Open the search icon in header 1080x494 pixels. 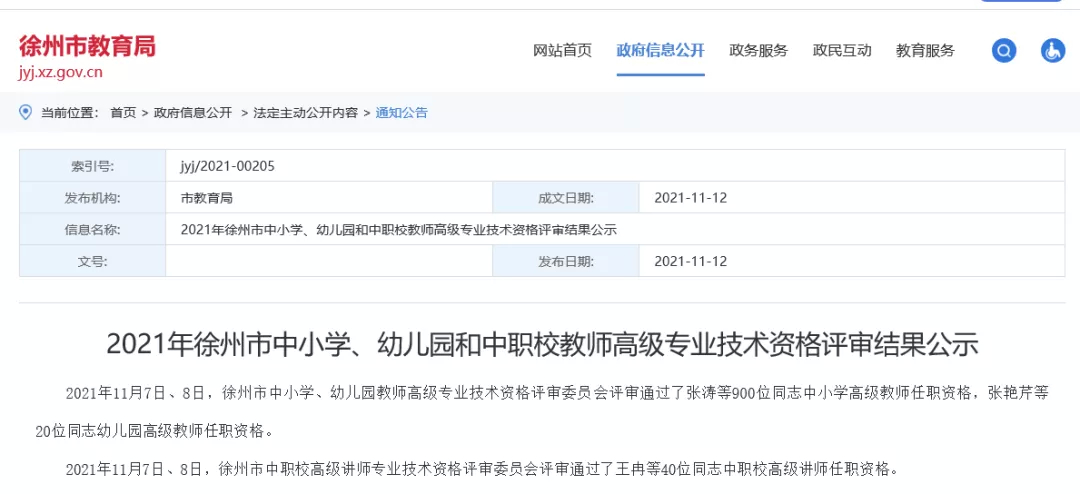click(x=1004, y=50)
